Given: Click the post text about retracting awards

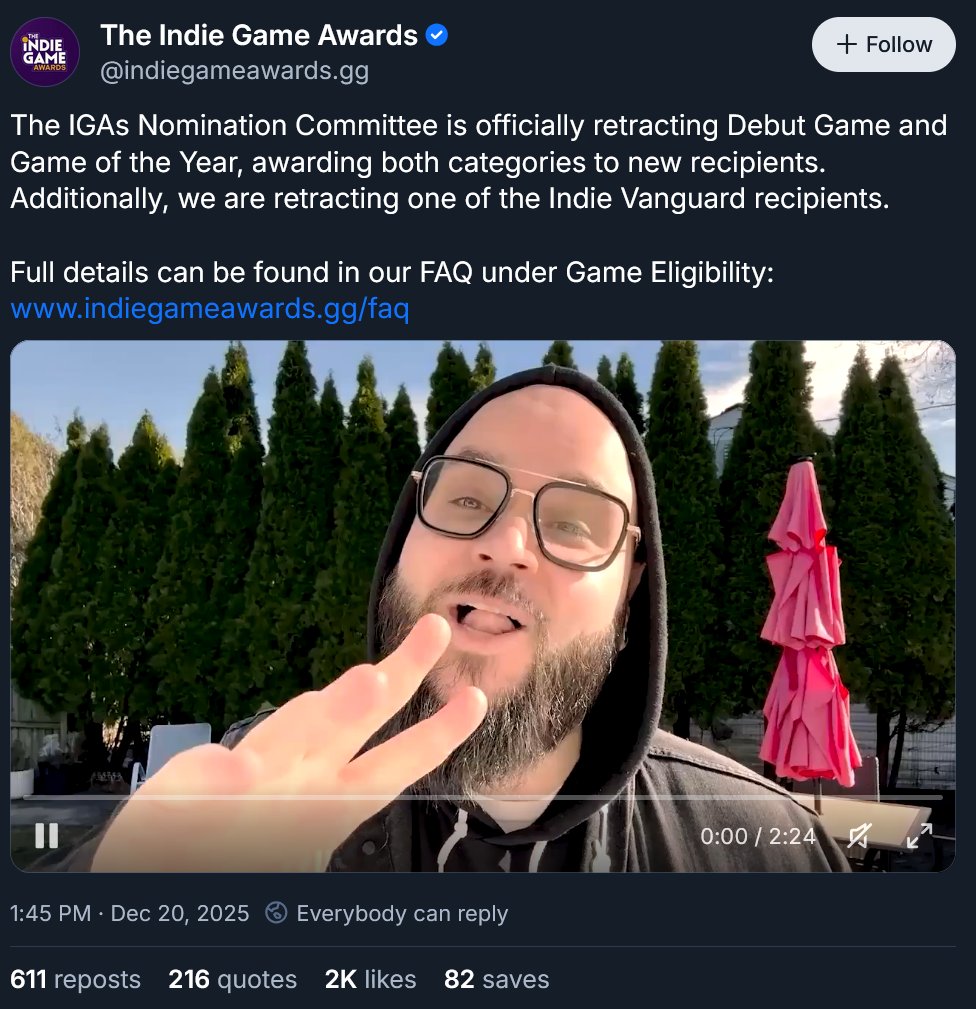Looking at the screenshot, I should [479, 162].
